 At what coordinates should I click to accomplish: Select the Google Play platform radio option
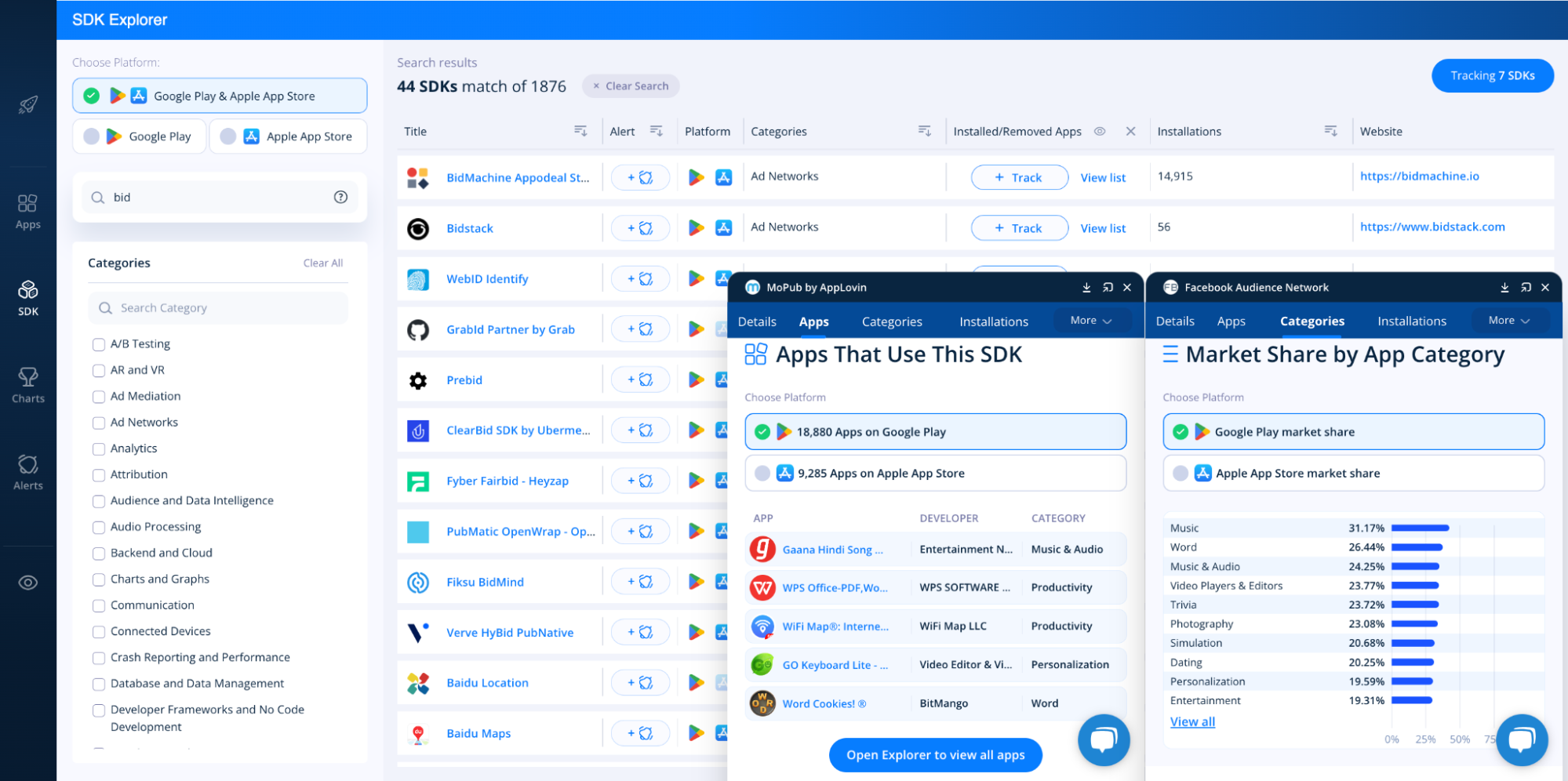point(139,136)
